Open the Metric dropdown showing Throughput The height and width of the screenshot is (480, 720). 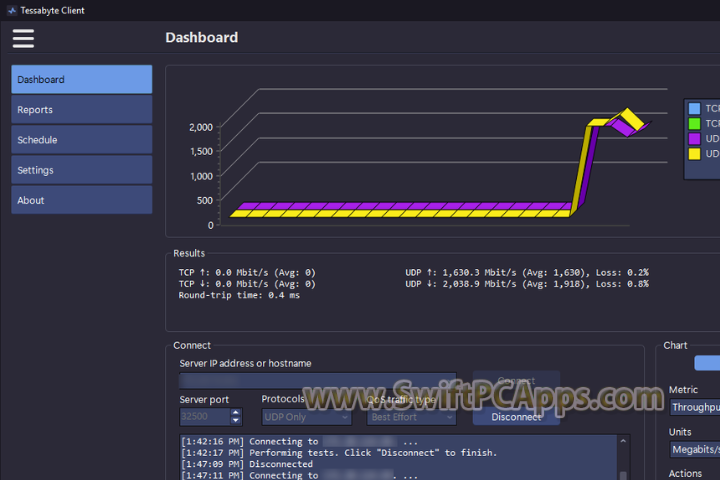[695, 407]
